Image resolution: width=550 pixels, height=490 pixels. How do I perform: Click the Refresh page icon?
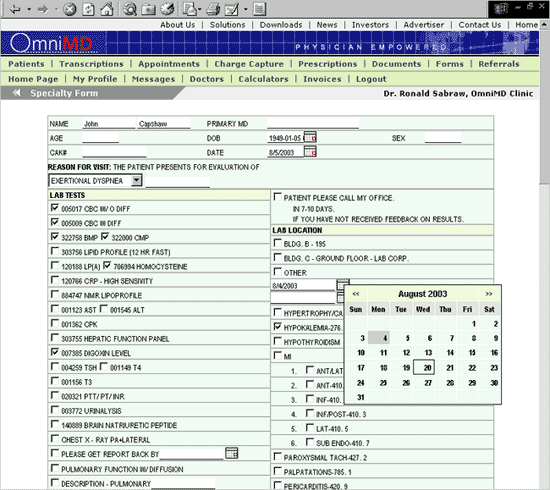click(88, 9)
